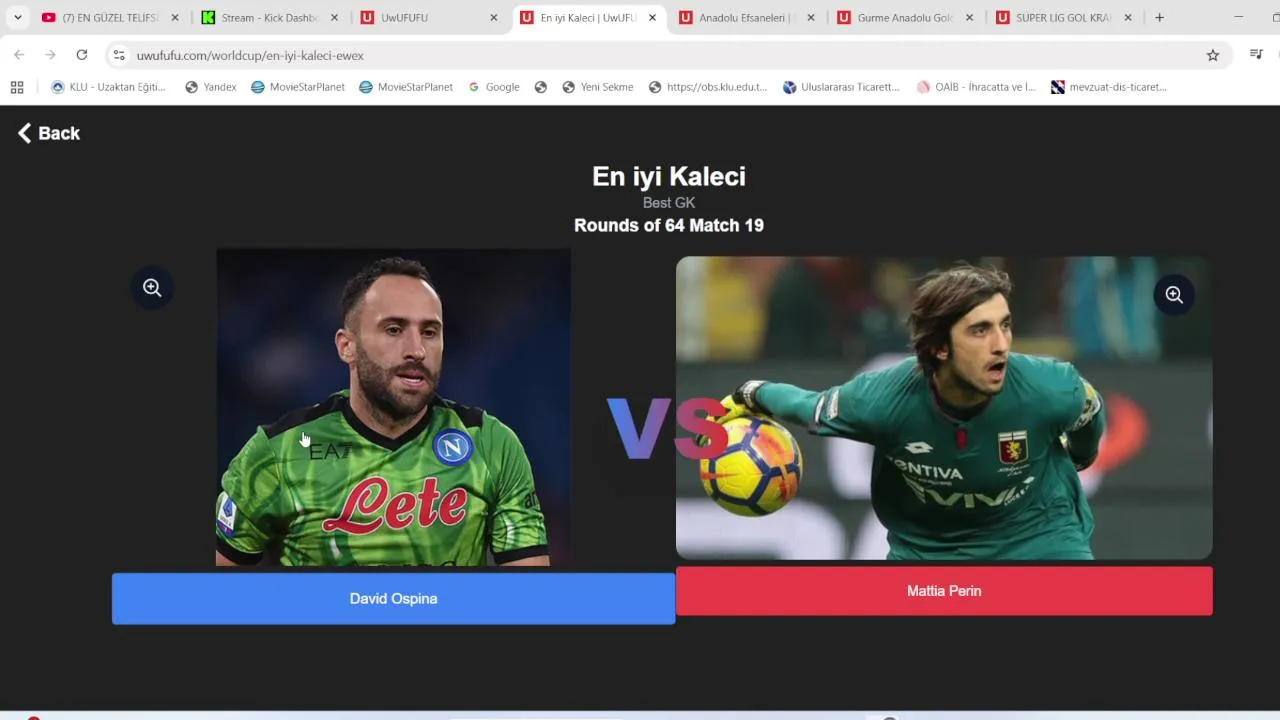Open a new browser tab
The image size is (1280, 720).
tap(1159, 17)
